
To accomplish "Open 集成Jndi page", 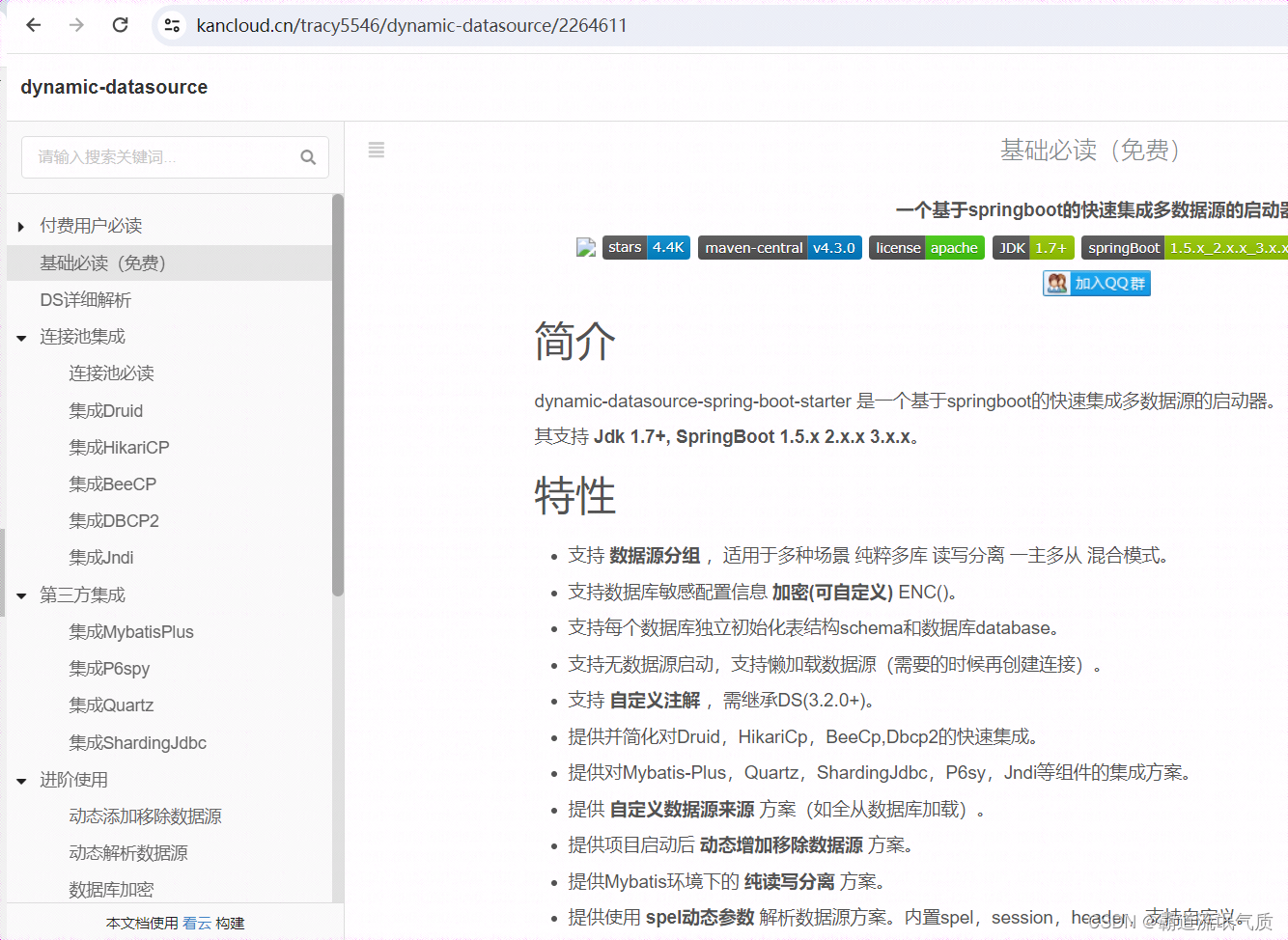I will coord(100,557).
